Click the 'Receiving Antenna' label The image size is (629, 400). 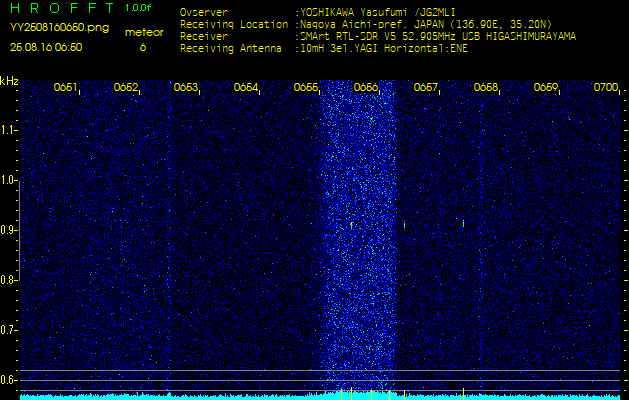(231, 49)
